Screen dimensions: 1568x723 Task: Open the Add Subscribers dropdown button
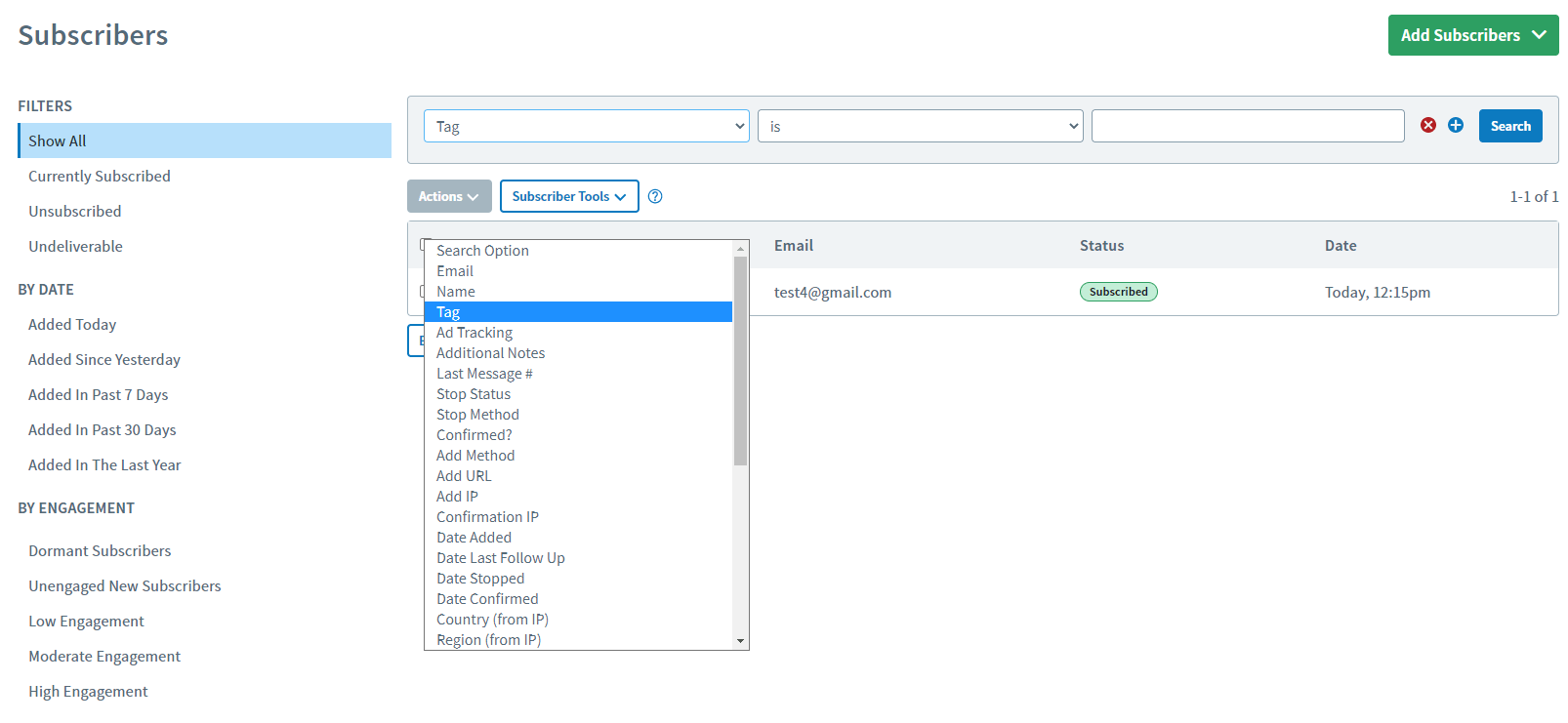point(1473,35)
